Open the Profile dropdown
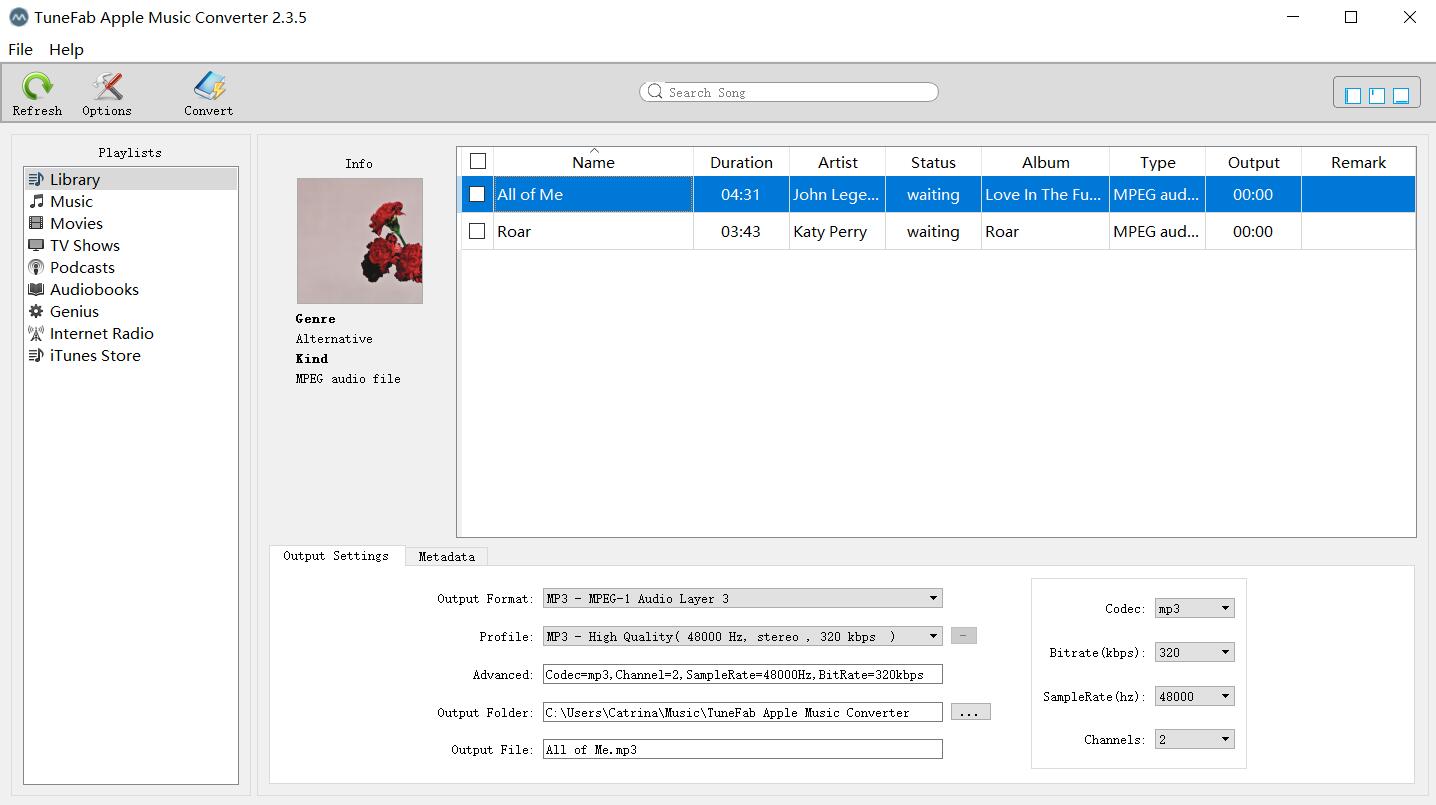Image resolution: width=1436 pixels, height=805 pixels. [742, 636]
